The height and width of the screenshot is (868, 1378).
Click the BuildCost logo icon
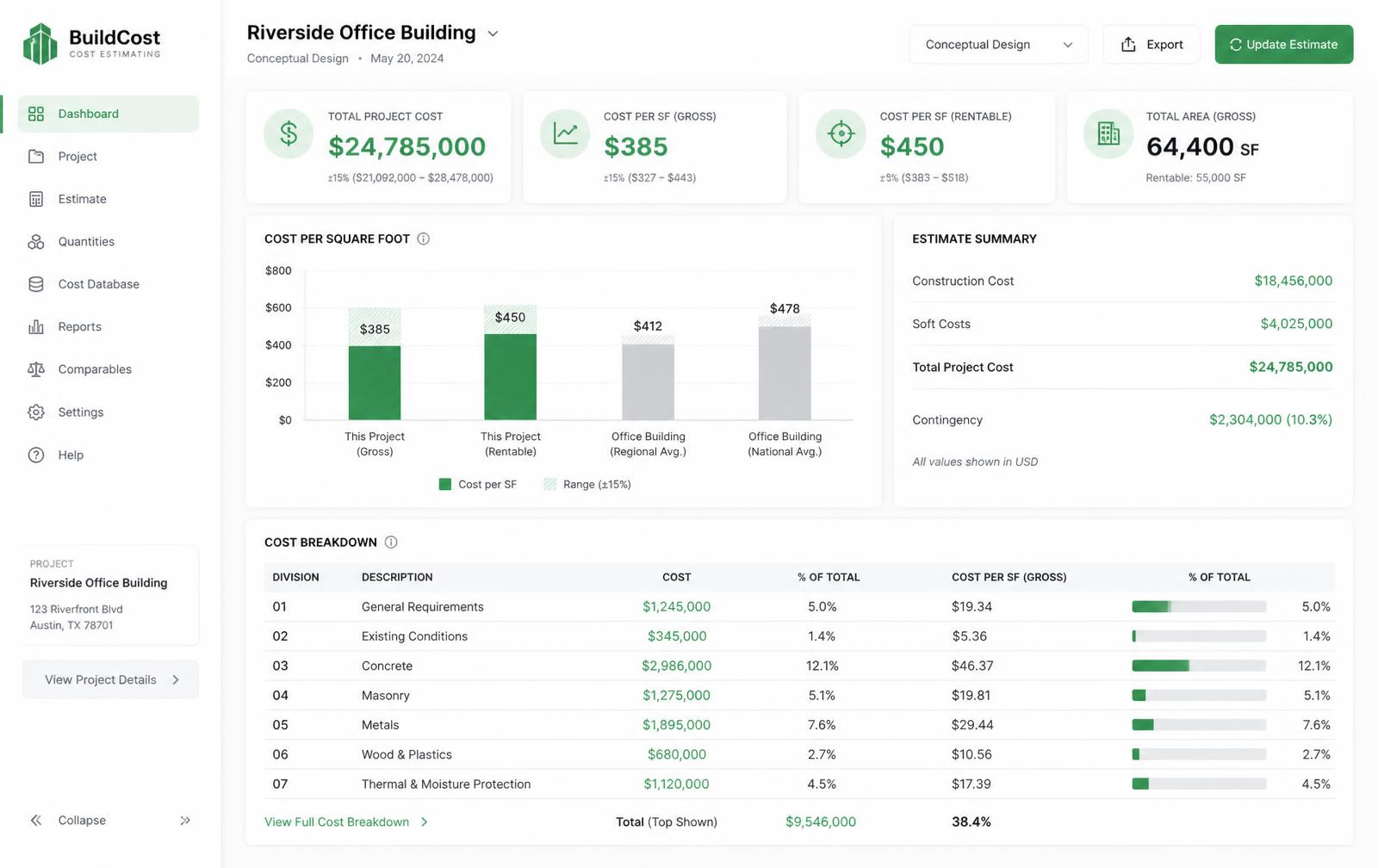[40, 44]
